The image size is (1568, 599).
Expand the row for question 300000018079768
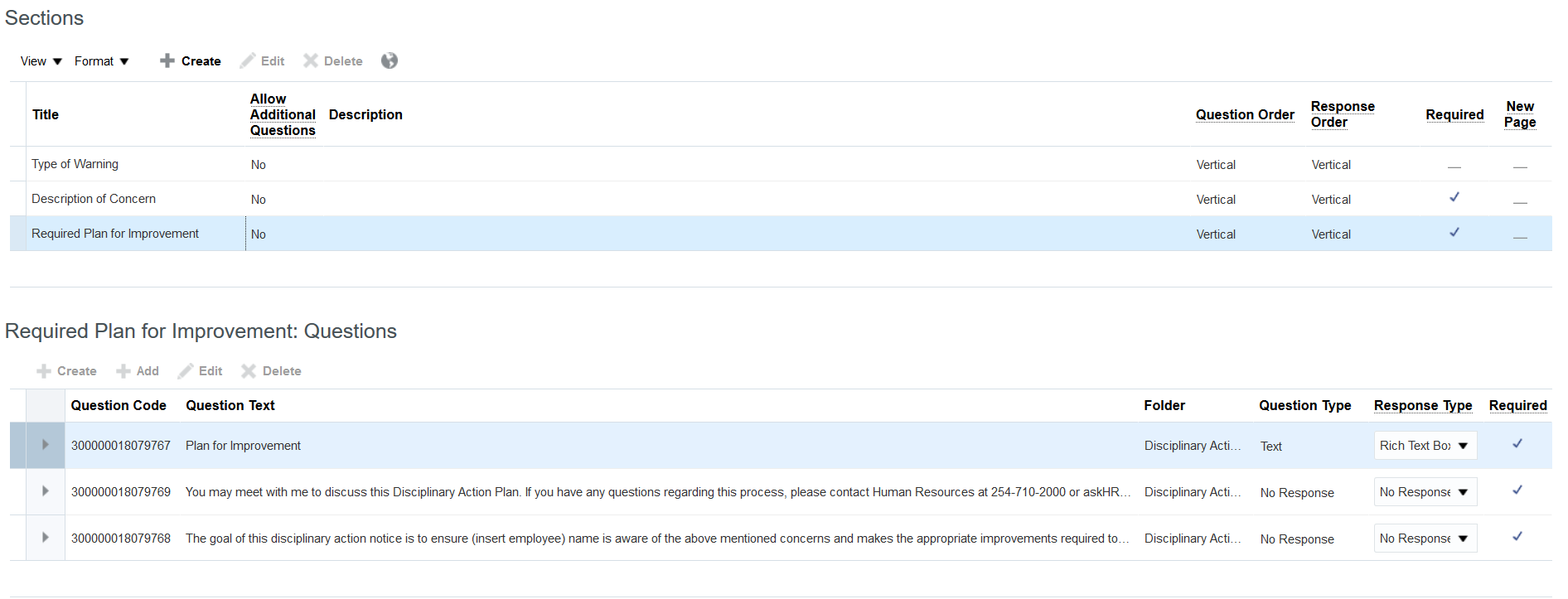(46, 538)
